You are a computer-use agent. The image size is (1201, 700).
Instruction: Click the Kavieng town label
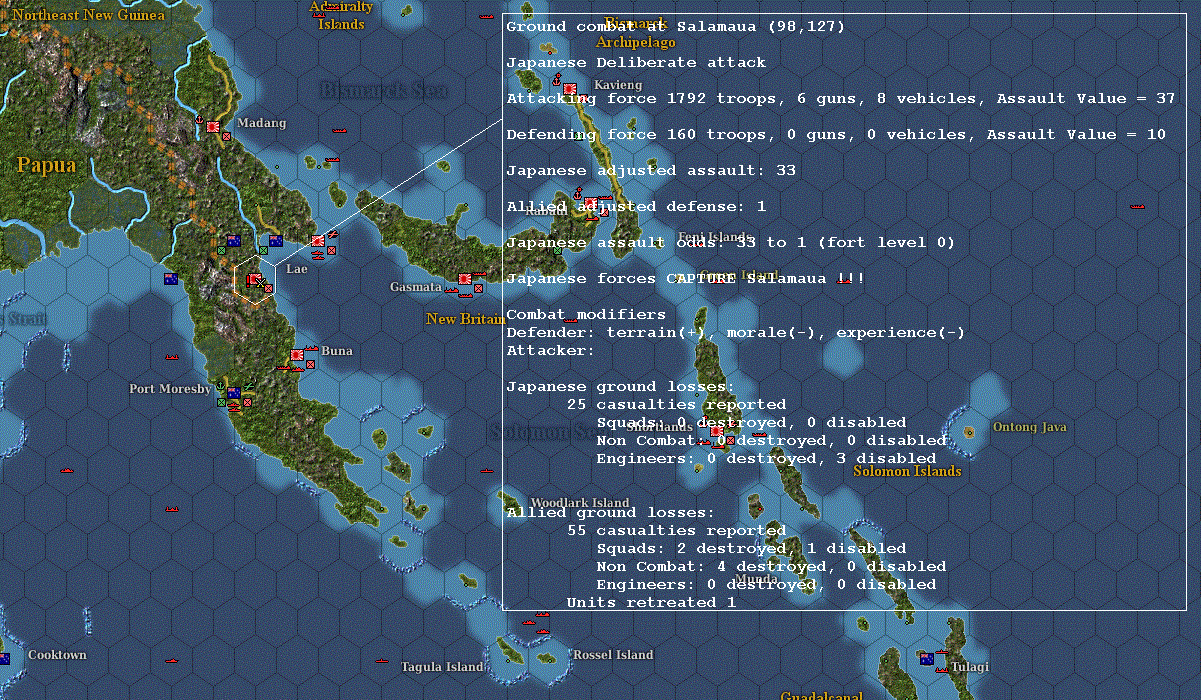[618, 85]
